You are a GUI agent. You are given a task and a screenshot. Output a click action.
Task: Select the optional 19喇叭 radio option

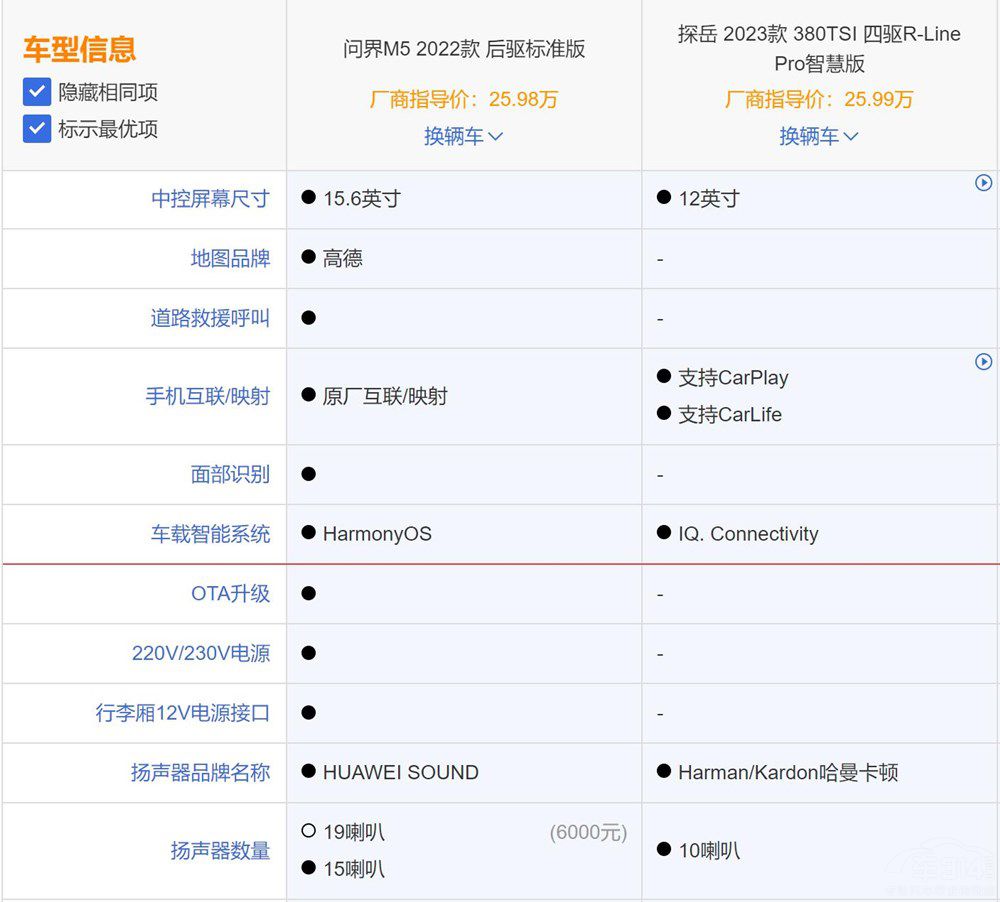coord(309,832)
